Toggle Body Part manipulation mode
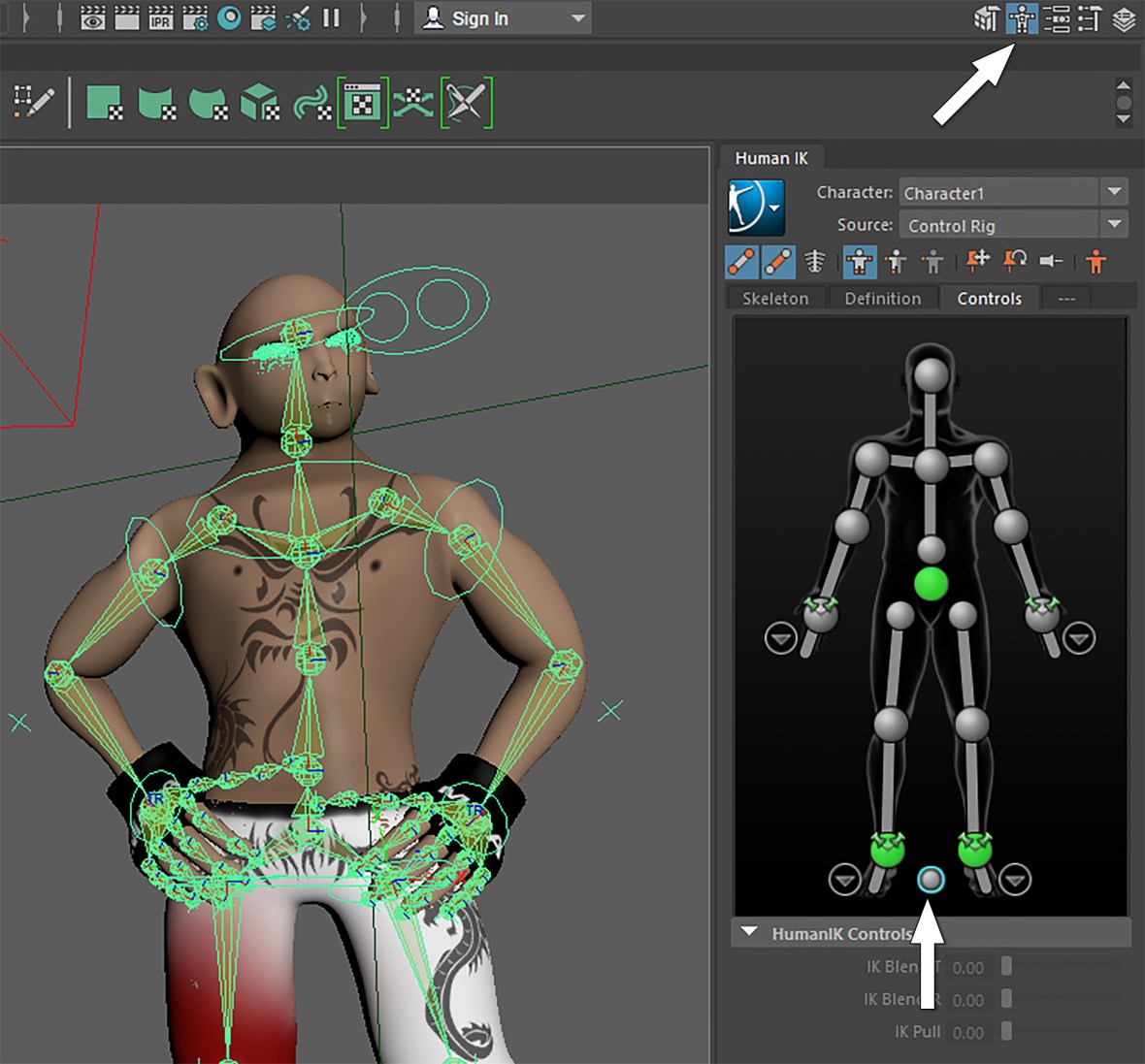 (897, 261)
